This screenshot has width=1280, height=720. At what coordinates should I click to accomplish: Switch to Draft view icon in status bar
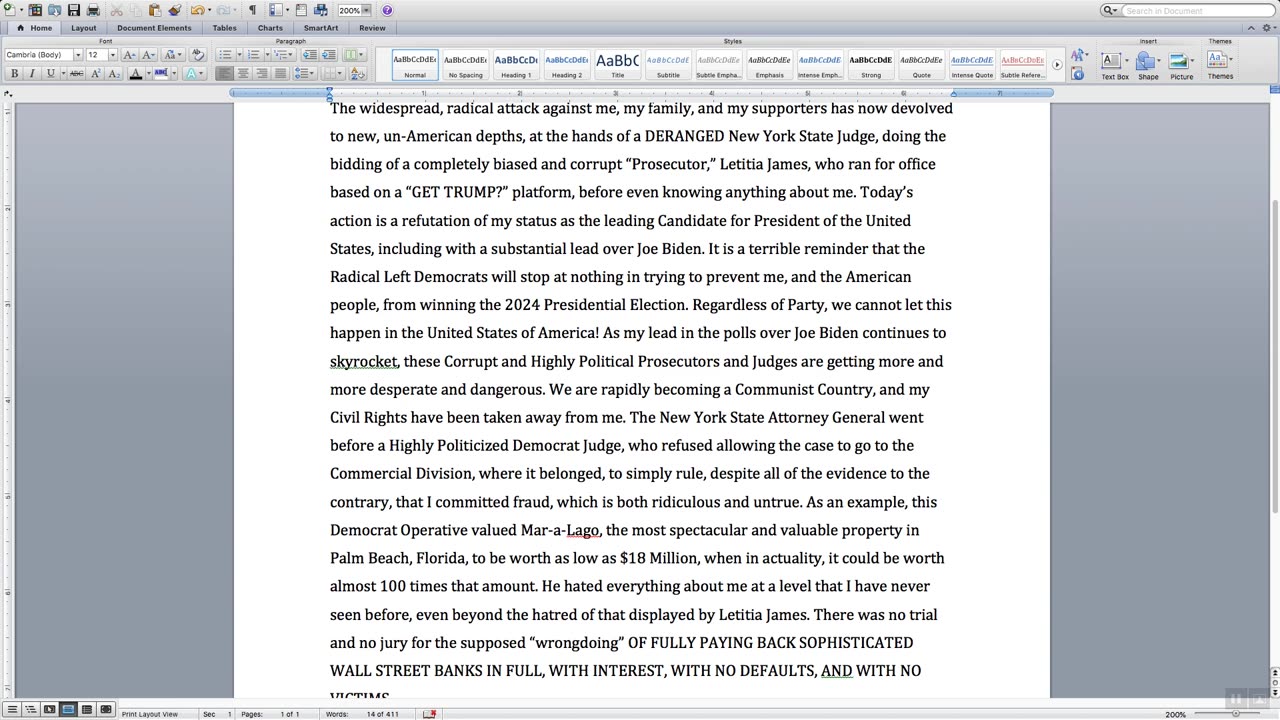(x=13, y=710)
